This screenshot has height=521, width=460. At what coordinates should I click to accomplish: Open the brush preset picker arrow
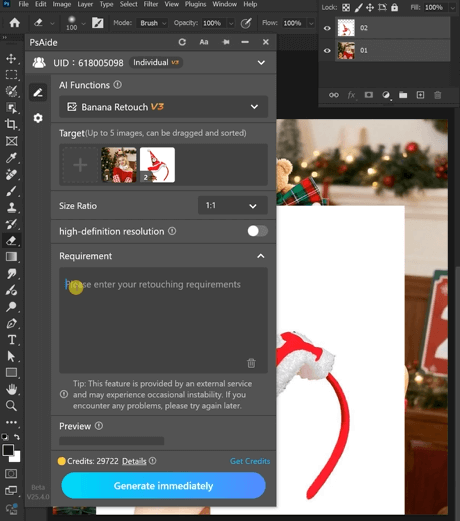83,24
